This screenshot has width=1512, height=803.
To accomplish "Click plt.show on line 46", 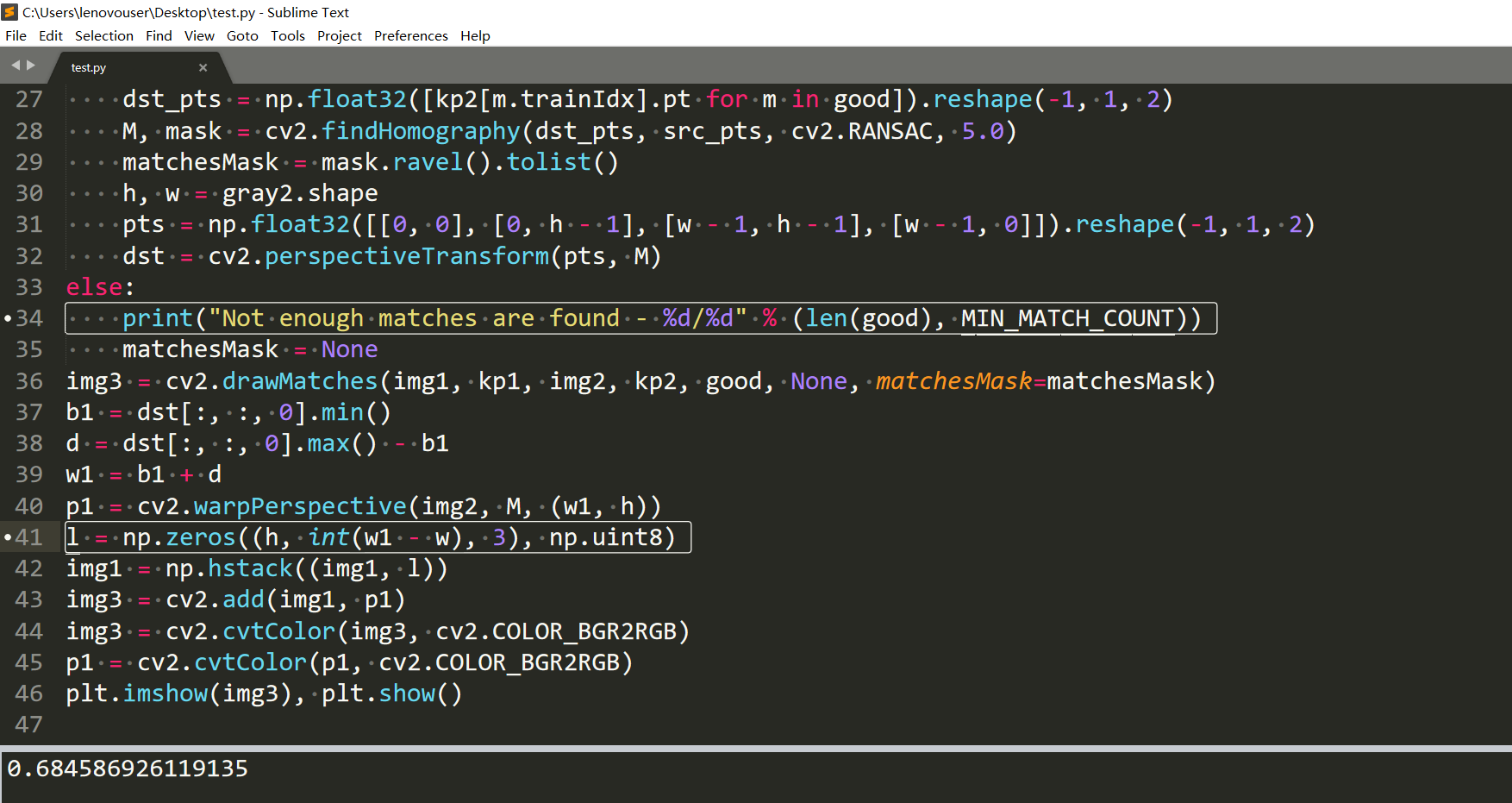I will [x=378, y=693].
